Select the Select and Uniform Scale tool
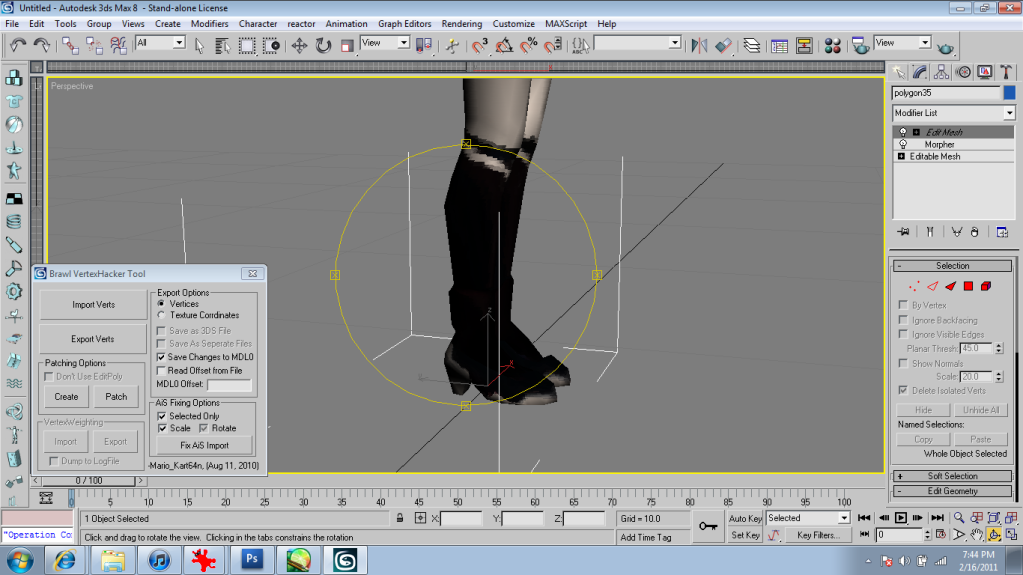Image resolution: width=1023 pixels, height=575 pixels. click(x=347, y=45)
